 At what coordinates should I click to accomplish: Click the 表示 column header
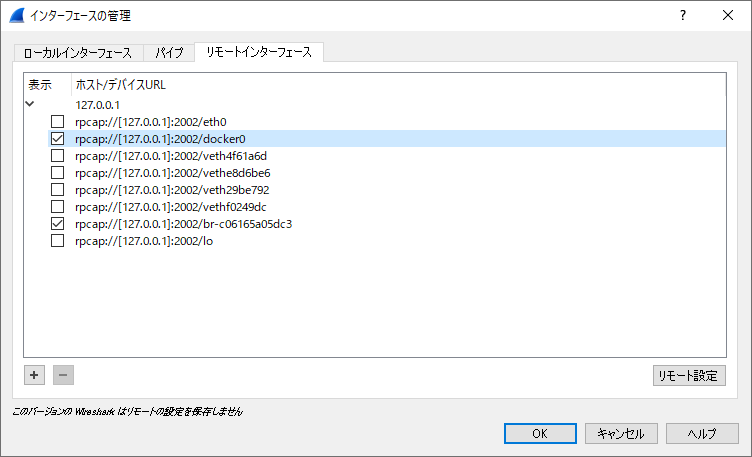click(47, 85)
